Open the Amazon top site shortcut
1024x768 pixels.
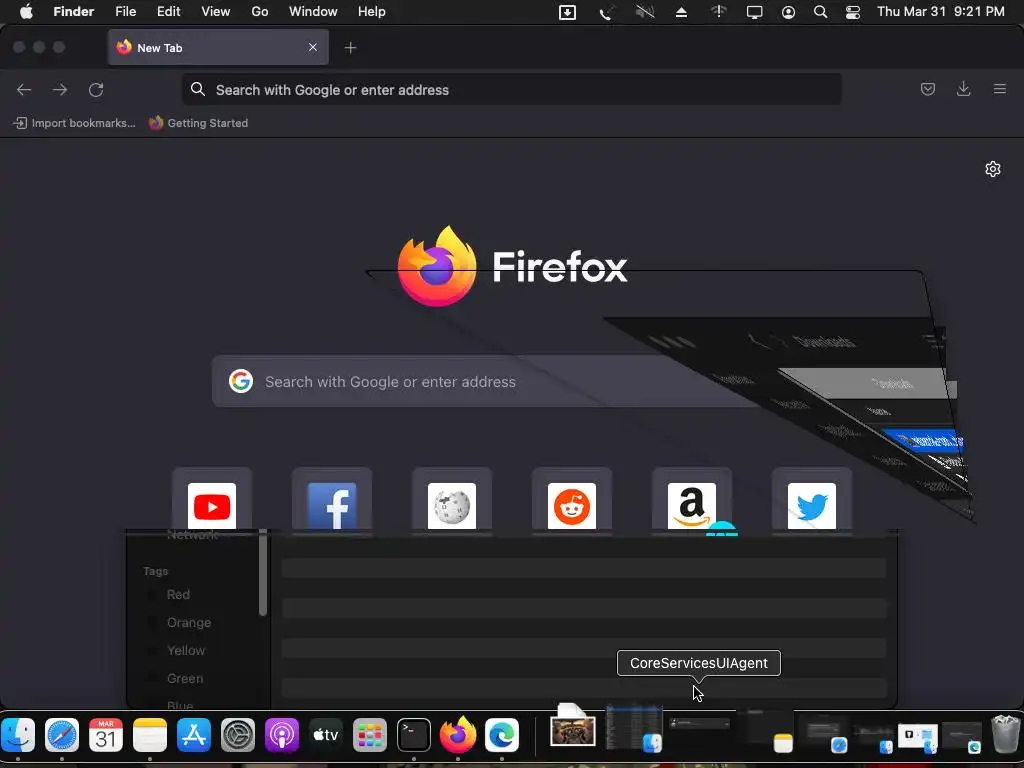tap(692, 502)
